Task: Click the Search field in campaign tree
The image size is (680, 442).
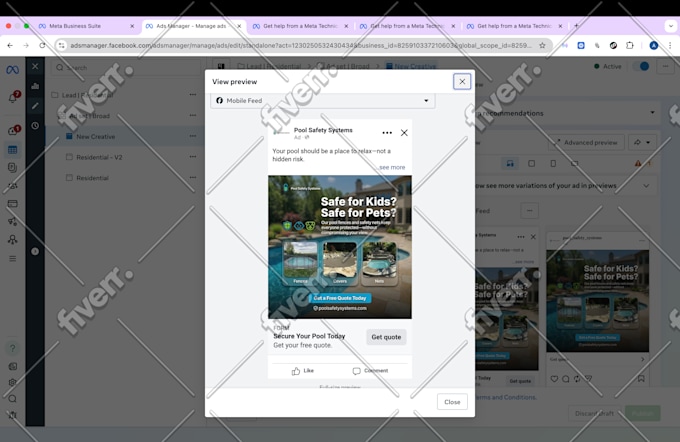Action: [126, 68]
